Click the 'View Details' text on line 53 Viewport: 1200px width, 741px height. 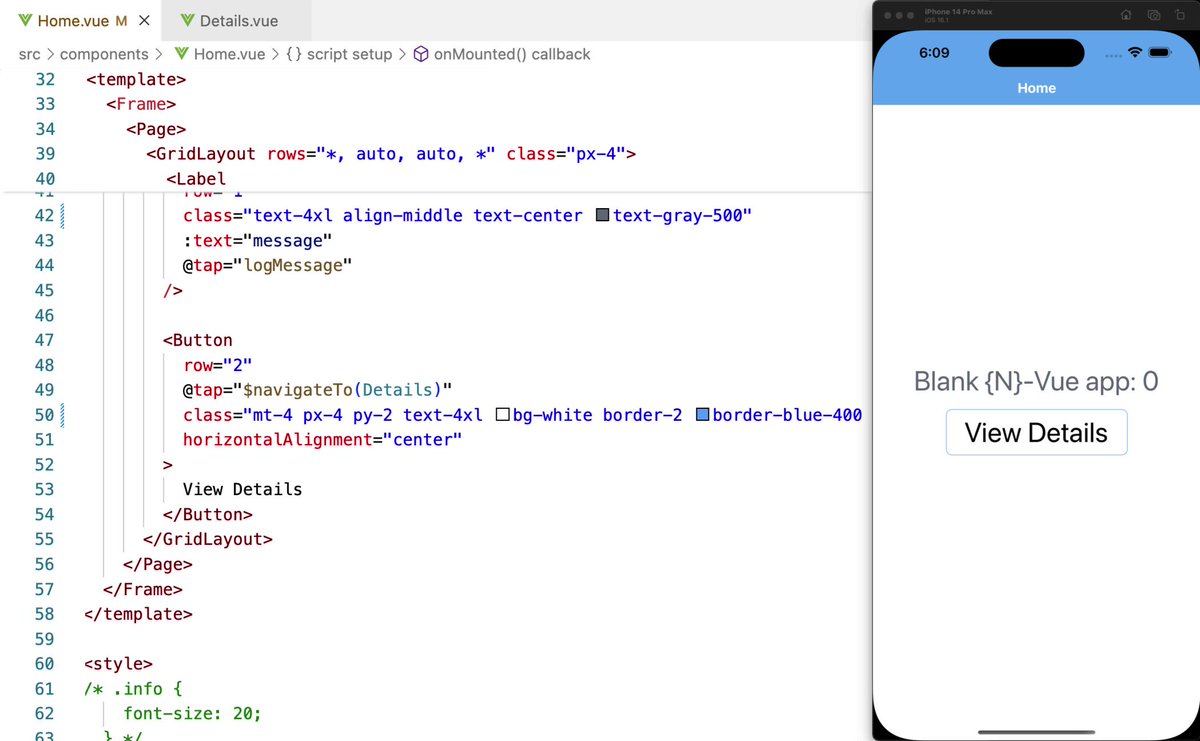point(242,490)
